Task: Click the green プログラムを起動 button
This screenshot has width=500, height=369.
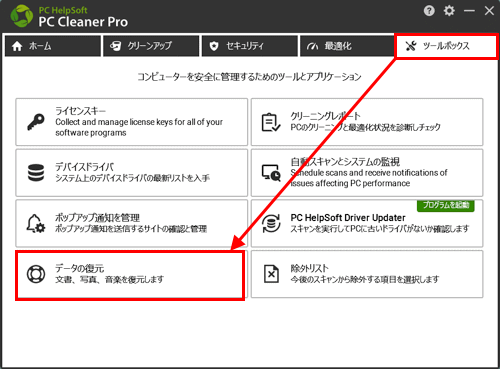Action: (x=446, y=205)
